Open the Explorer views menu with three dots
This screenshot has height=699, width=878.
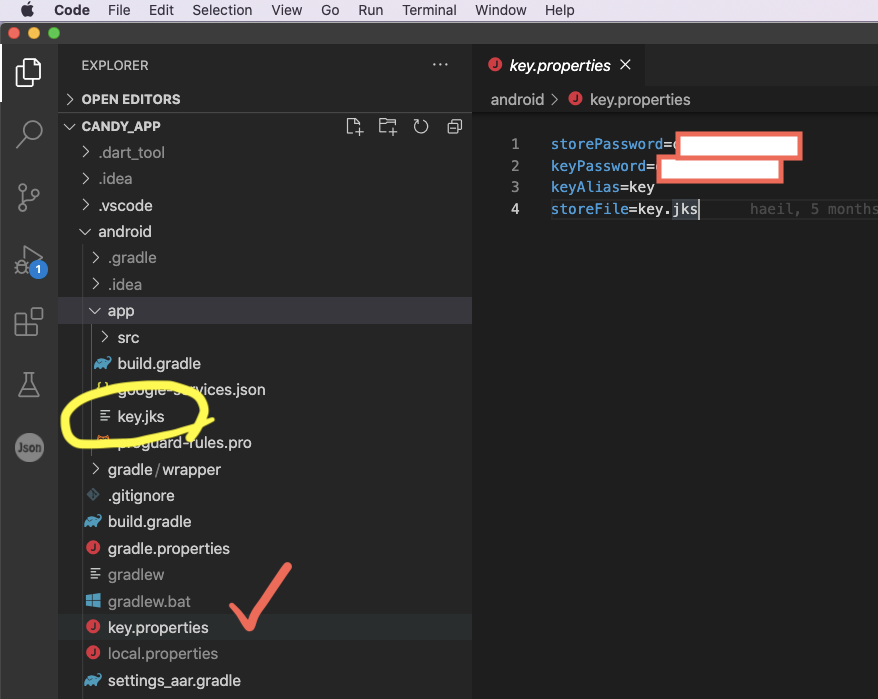tap(440, 64)
